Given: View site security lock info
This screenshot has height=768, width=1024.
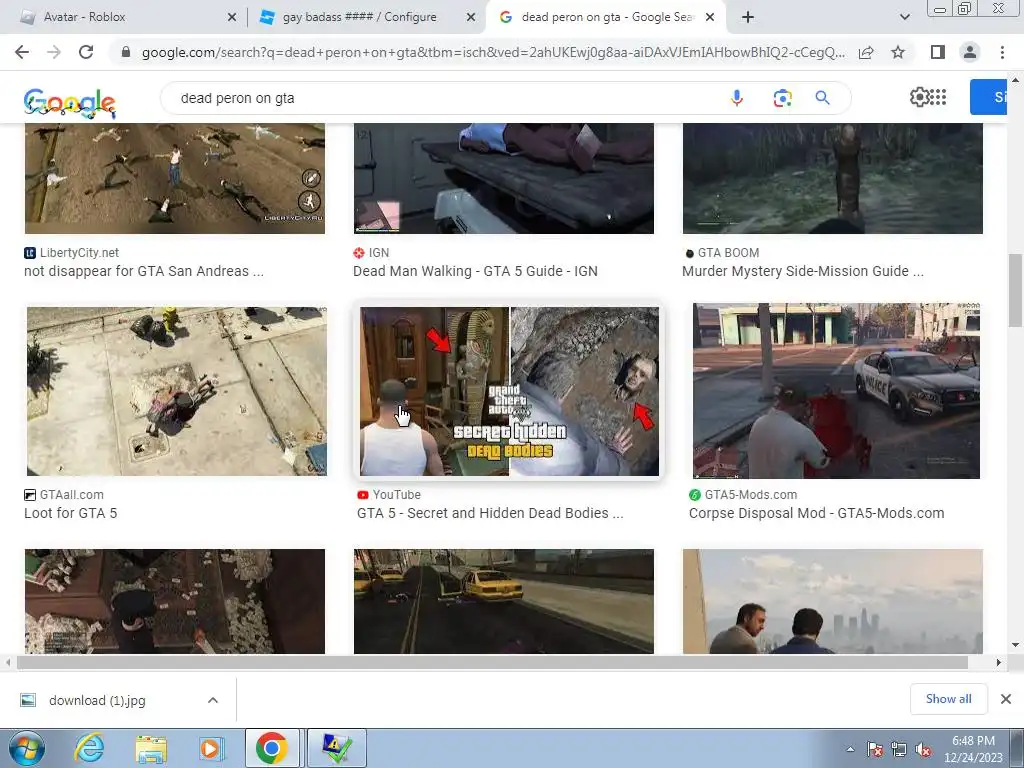Looking at the screenshot, I should pos(126,52).
